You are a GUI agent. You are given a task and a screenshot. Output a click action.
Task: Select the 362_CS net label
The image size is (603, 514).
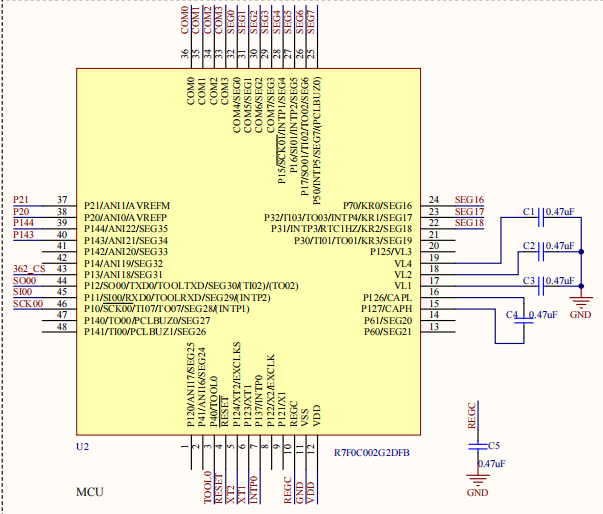tap(29, 269)
